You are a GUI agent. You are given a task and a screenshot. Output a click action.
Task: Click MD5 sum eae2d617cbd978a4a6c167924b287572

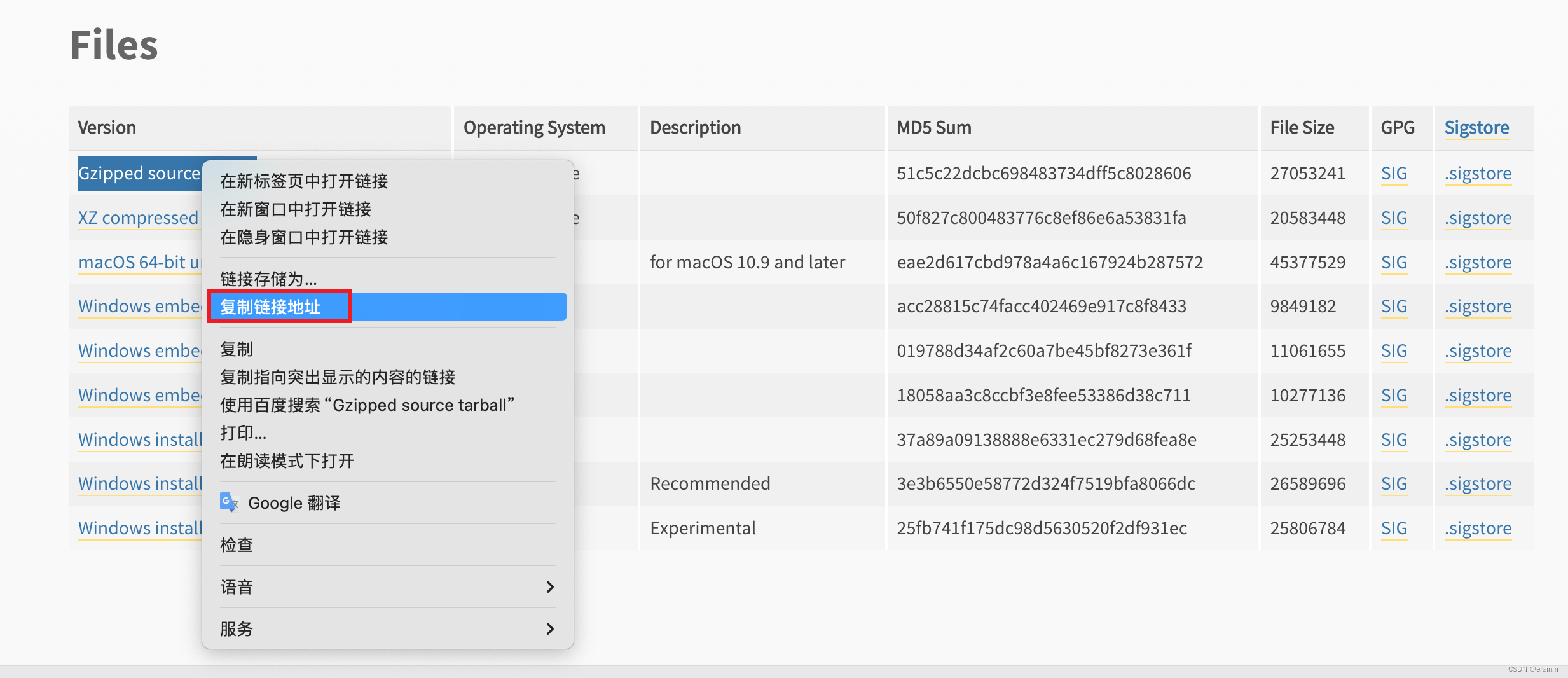click(x=1049, y=262)
